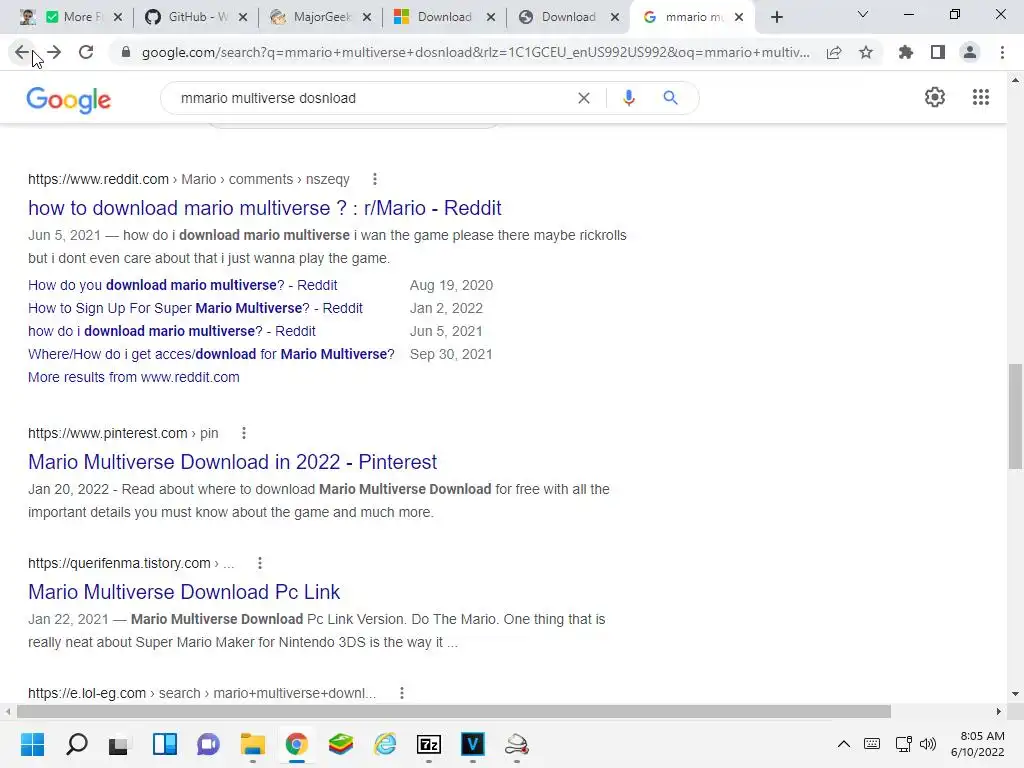Reload the current page
The image size is (1024, 768).
point(86,52)
